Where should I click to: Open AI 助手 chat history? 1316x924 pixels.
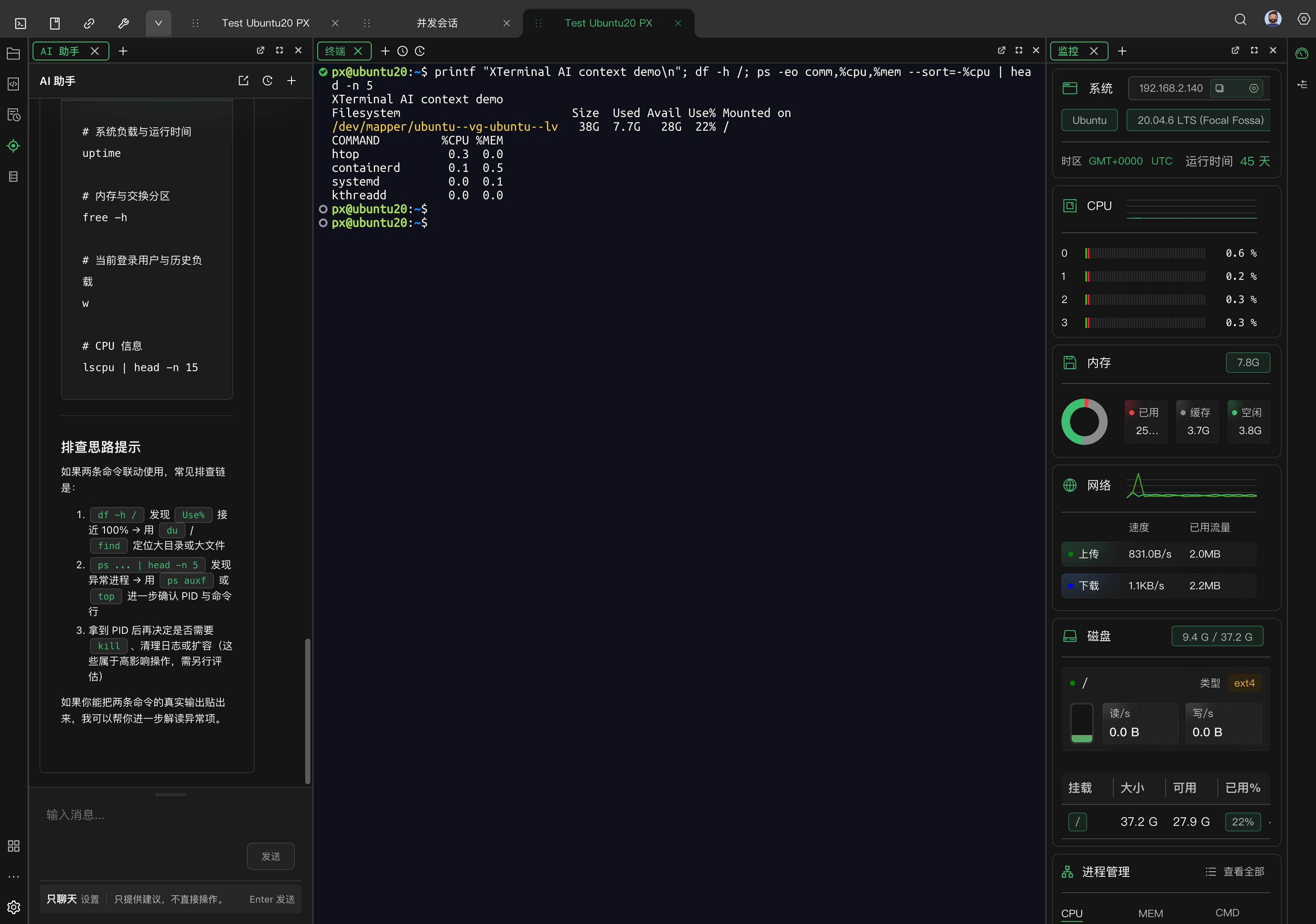click(267, 81)
